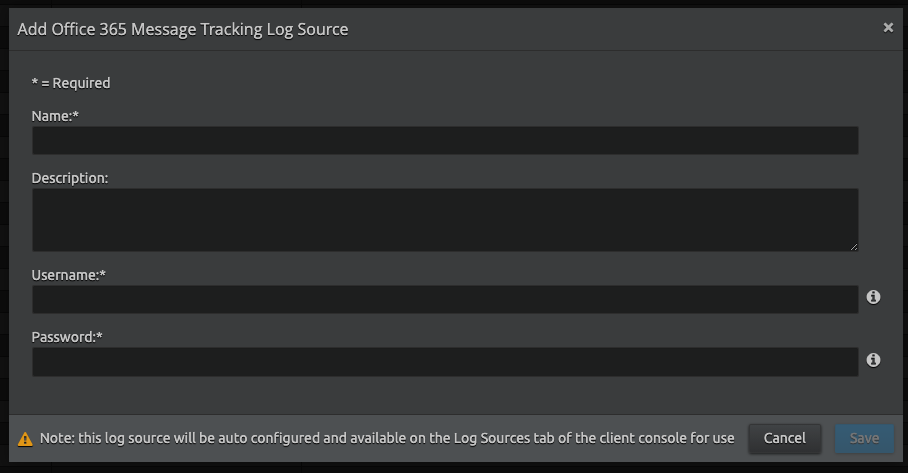908x473 pixels.
Task: Click the empty dialog area below Password field
Action: (x=445, y=395)
